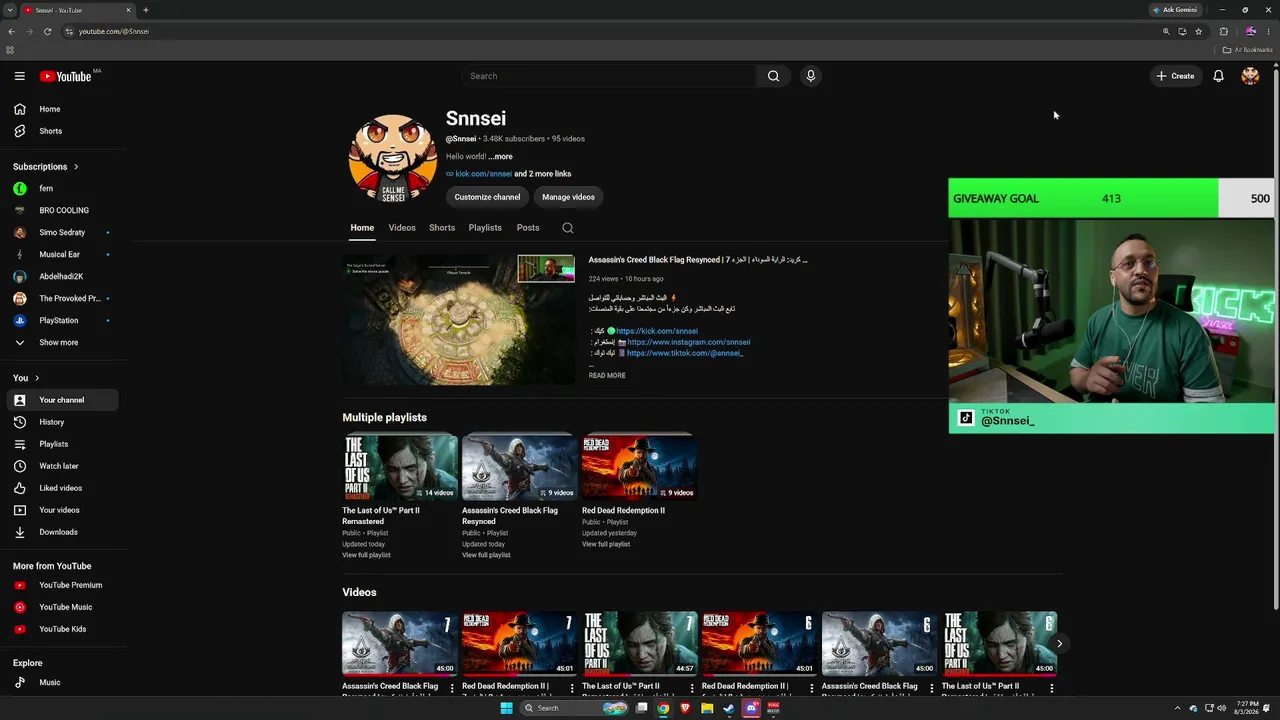
Task: Expand the Subscriptions section chevron
Action: pyautogui.click(x=76, y=167)
